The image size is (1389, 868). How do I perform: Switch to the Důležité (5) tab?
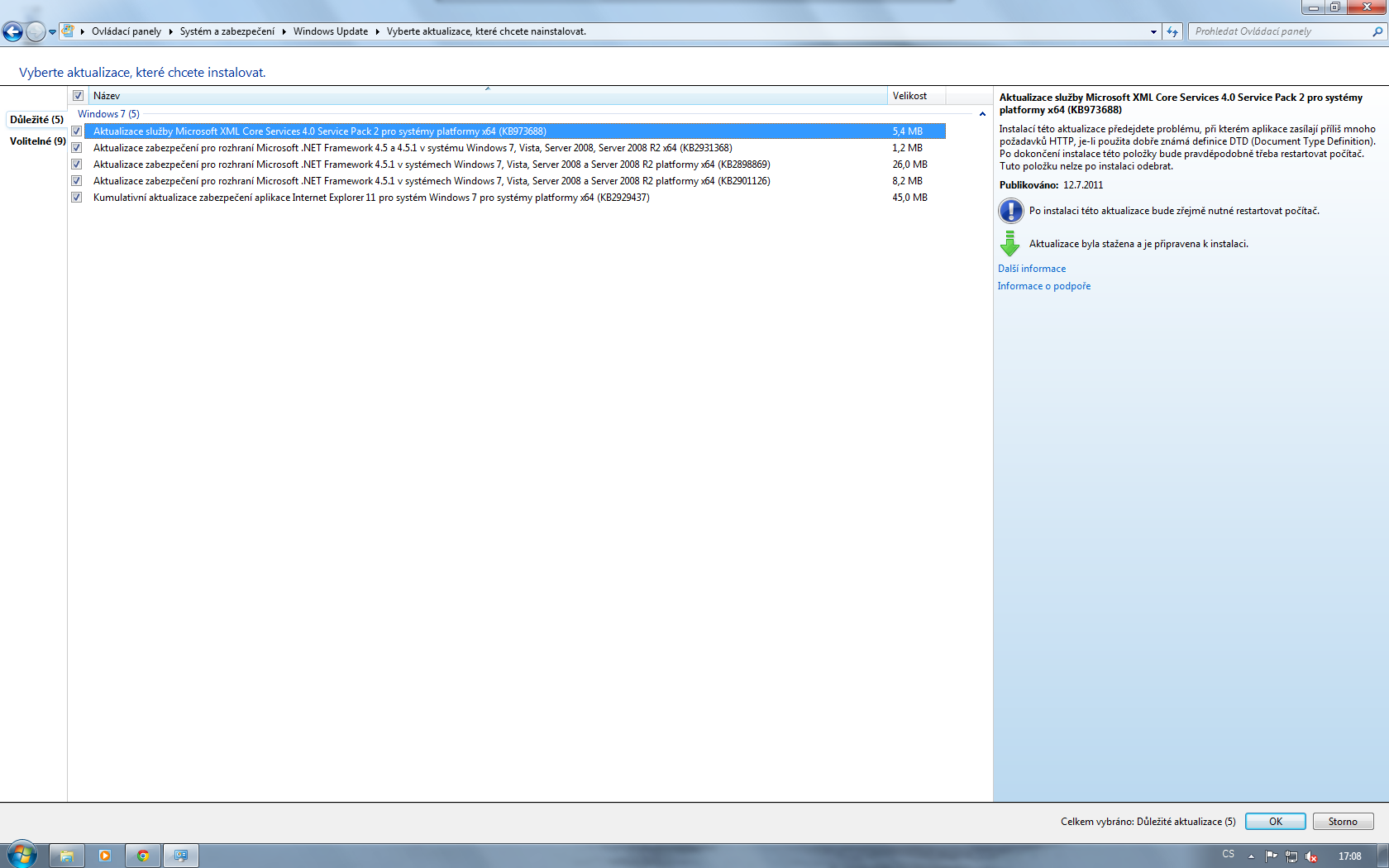click(36, 120)
